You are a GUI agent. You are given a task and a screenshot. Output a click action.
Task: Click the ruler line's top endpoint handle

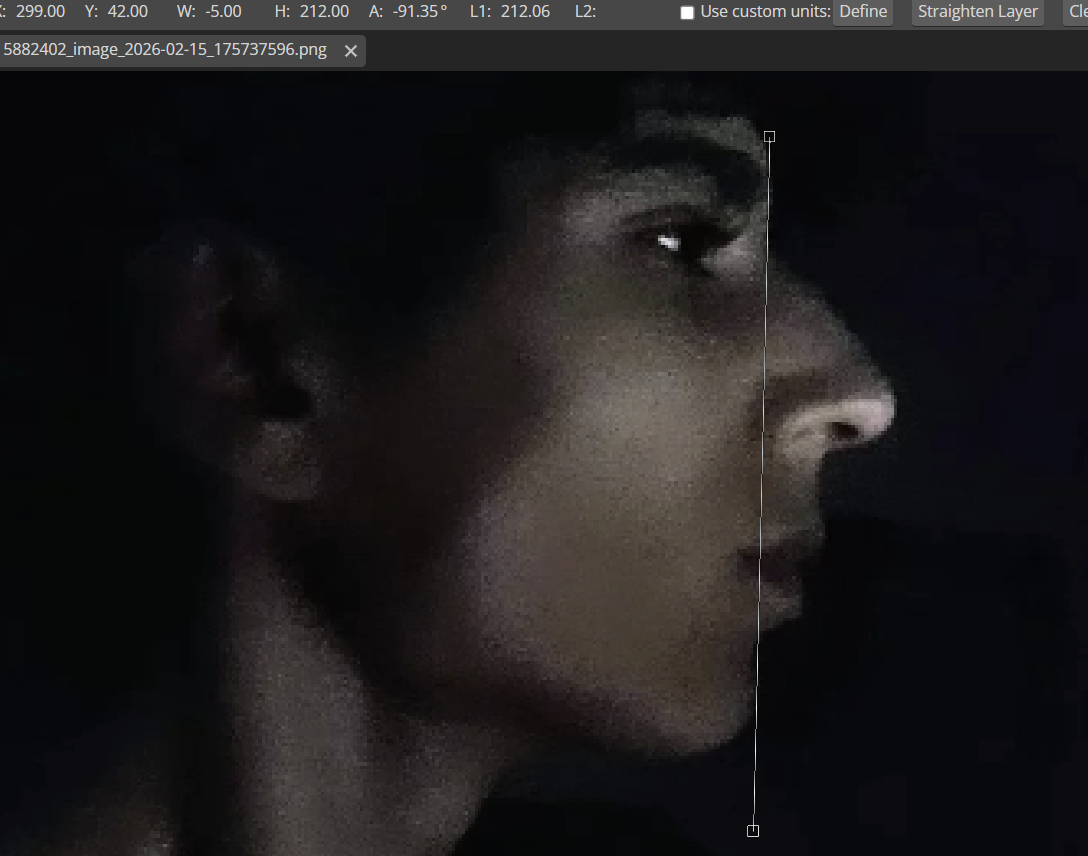(x=769, y=136)
